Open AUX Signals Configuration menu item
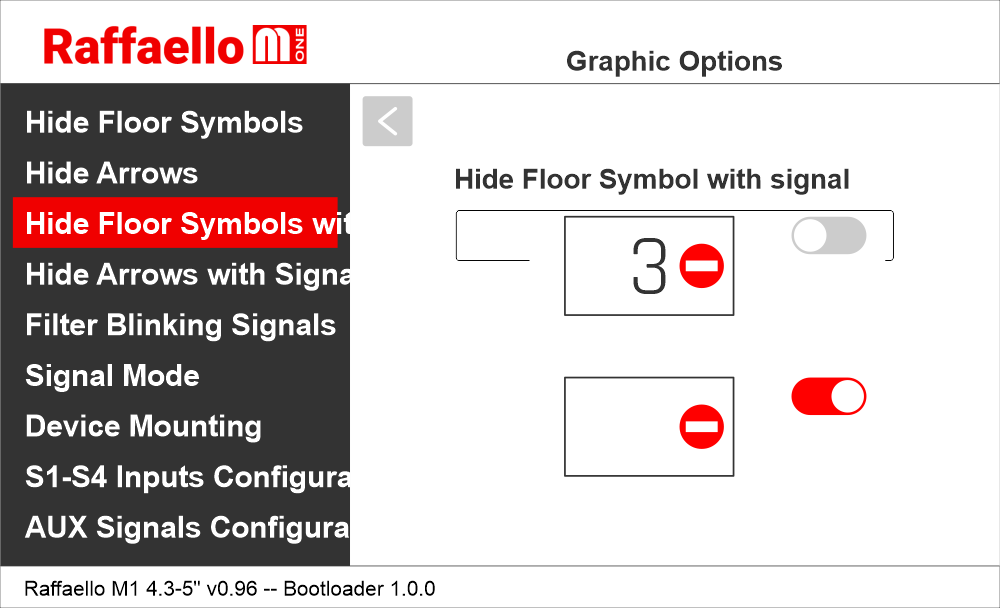Image resolution: width=1000 pixels, height=608 pixels. click(186, 527)
